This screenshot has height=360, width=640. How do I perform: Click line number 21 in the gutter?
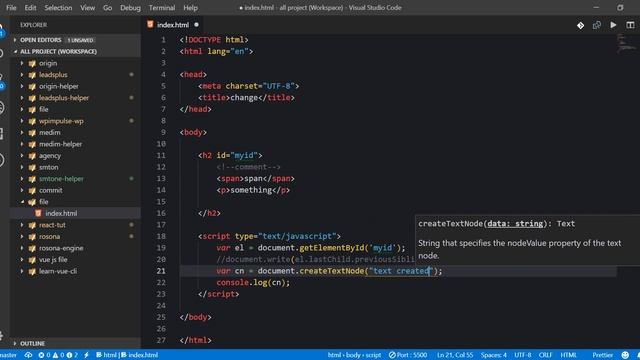[161, 271]
